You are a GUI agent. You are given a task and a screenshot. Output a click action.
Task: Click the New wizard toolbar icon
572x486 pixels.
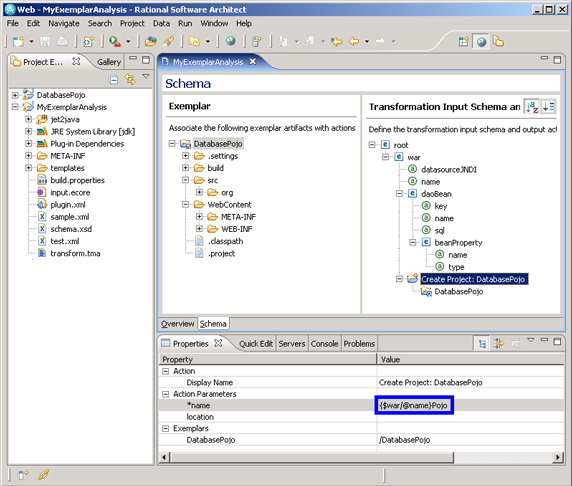[18, 41]
